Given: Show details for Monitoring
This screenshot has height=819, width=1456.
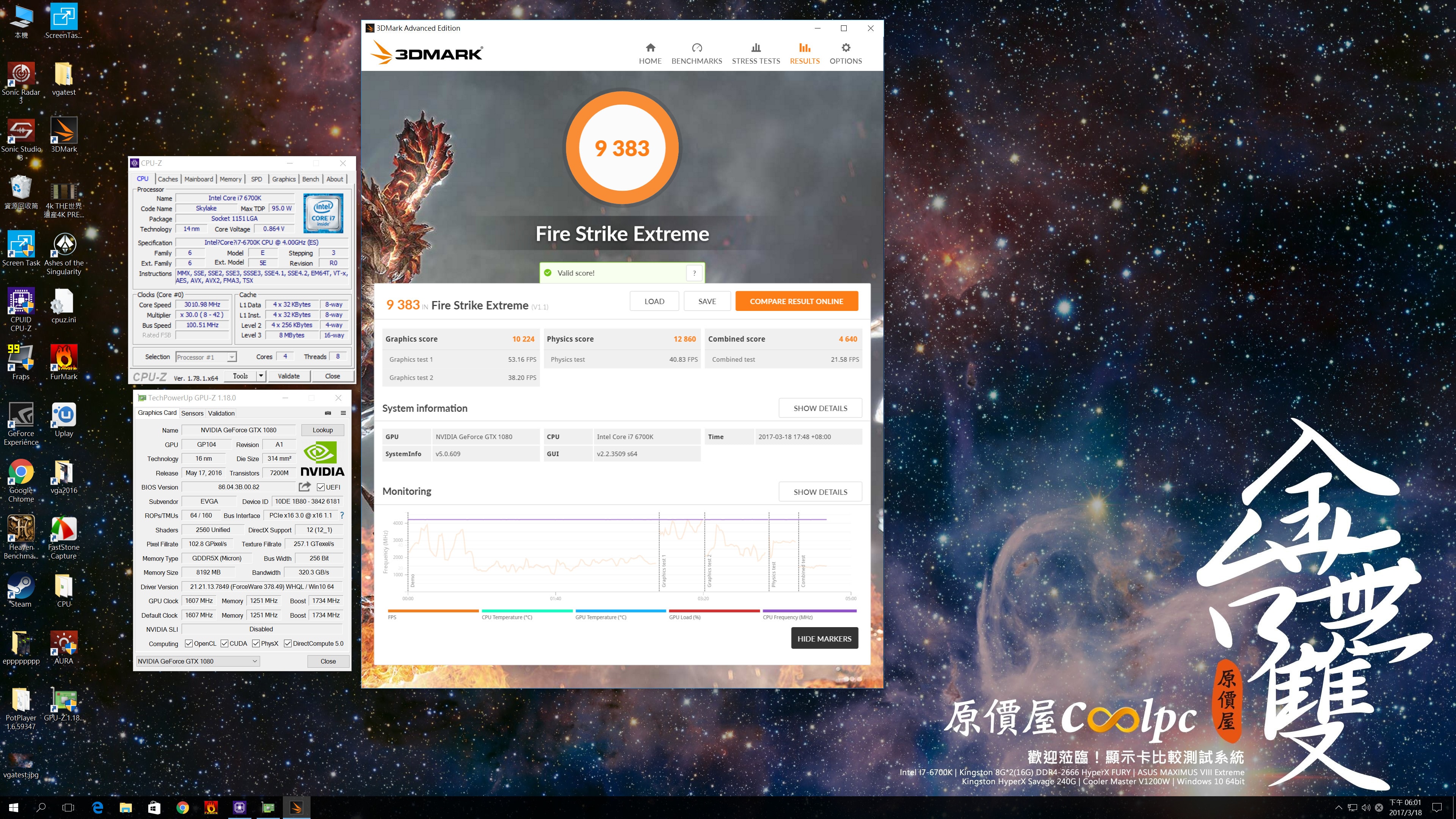Looking at the screenshot, I should click(x=820, y=492).
